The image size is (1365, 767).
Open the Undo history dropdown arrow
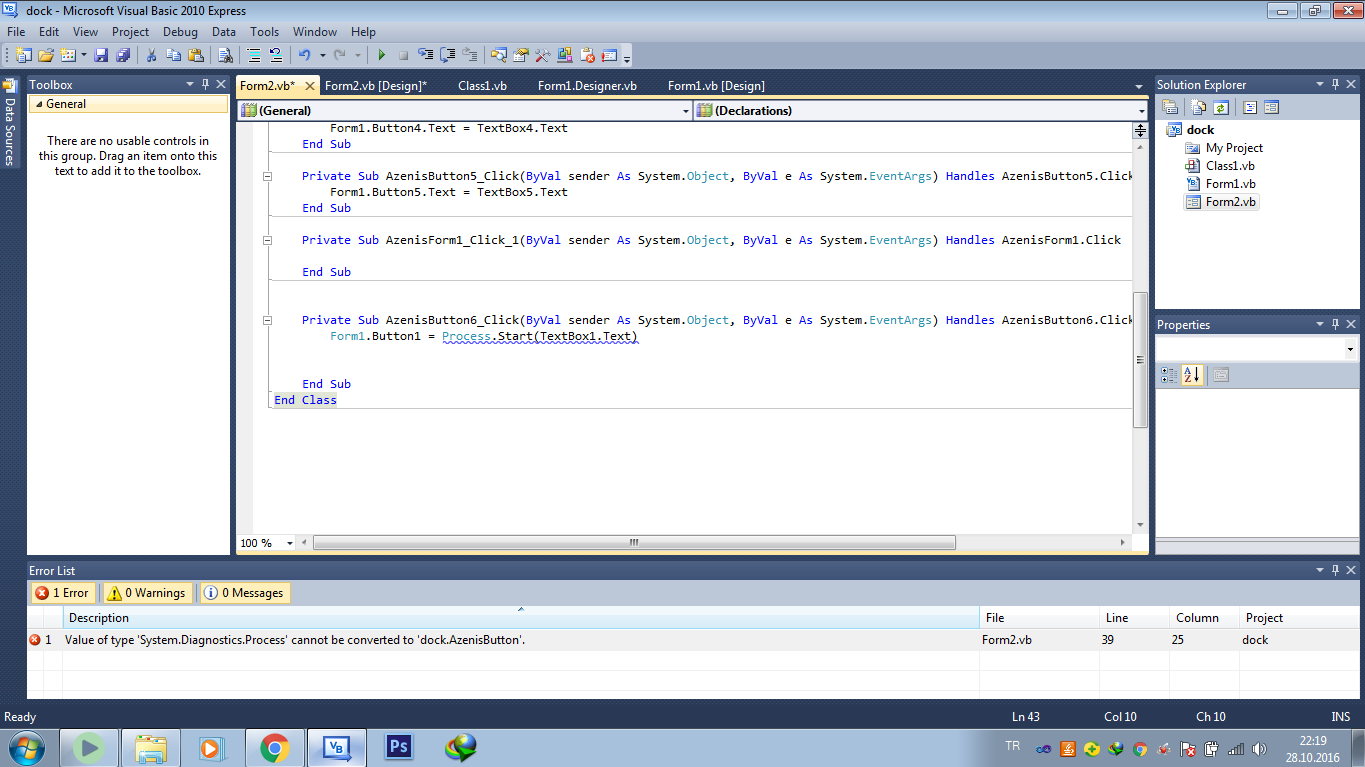(322, 55)
